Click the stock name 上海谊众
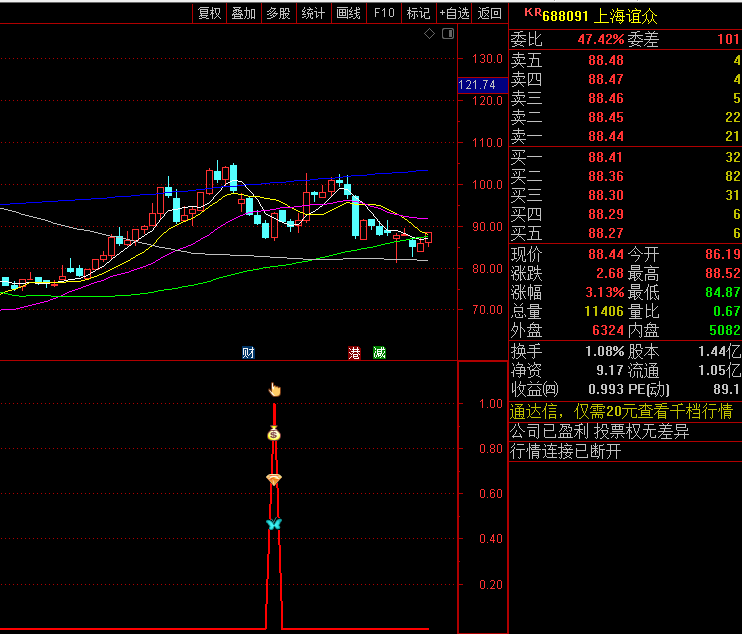Image resolution: width=742 pixels, height=634 pixels. tap(625, 16)
